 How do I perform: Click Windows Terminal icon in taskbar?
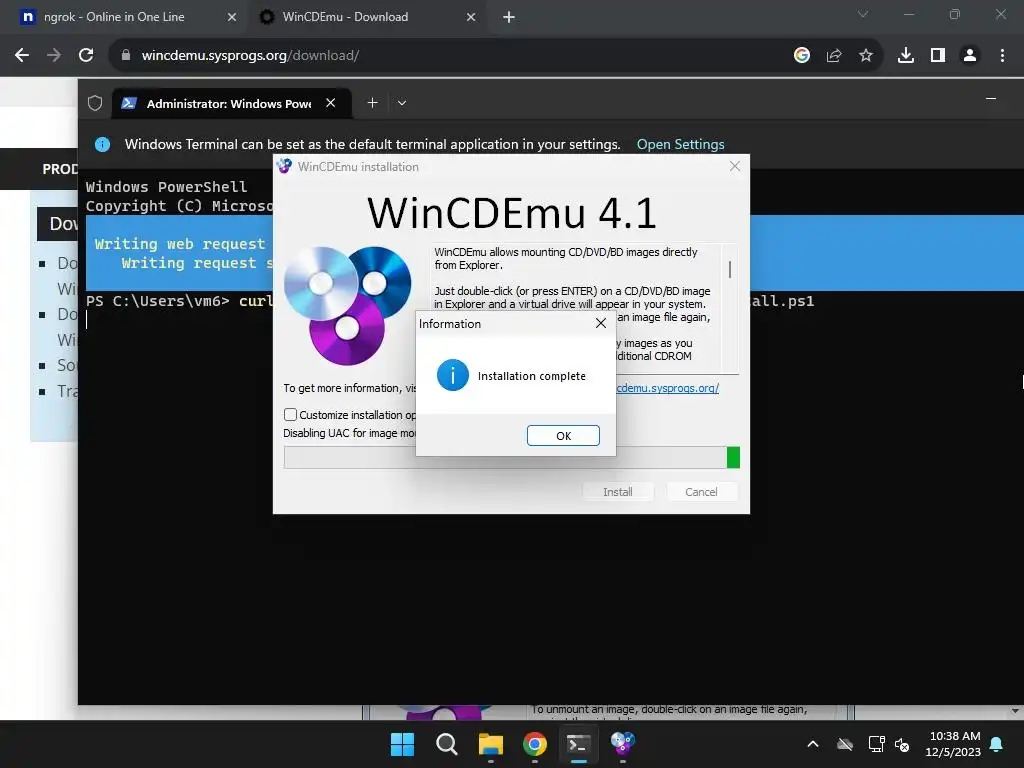pyautogui.click(x=579, y=744)
